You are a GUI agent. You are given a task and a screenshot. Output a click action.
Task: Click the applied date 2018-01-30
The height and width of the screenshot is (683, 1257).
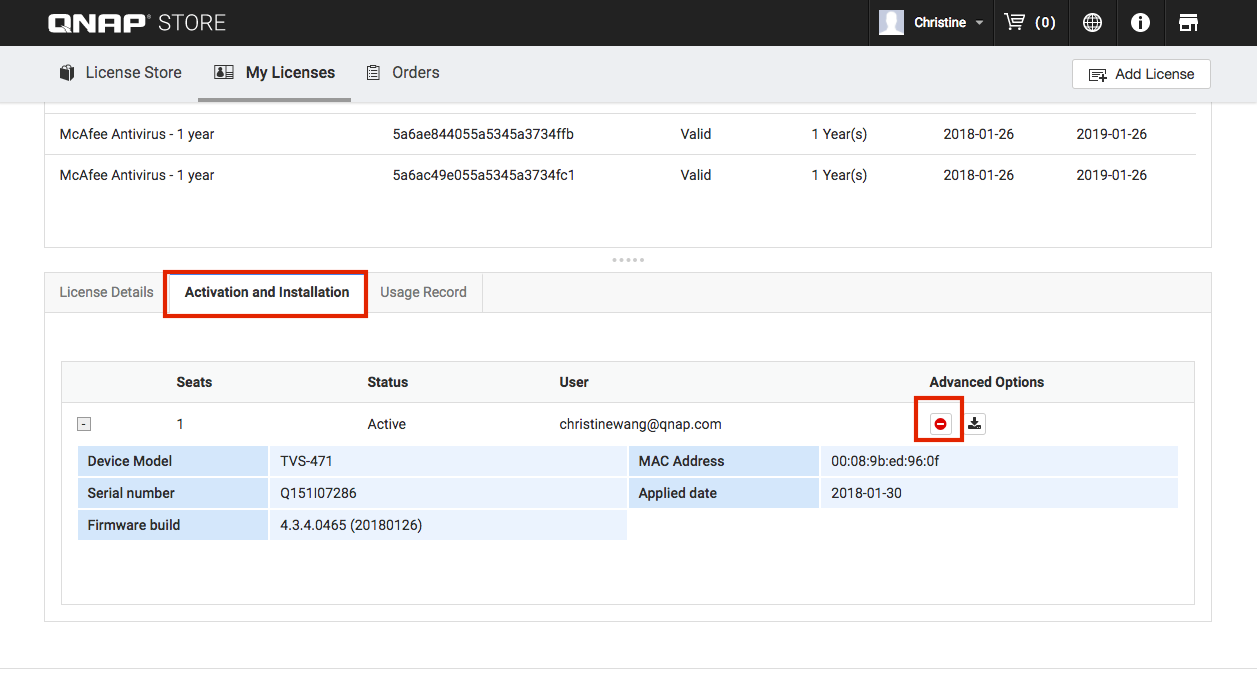point(866,493)
